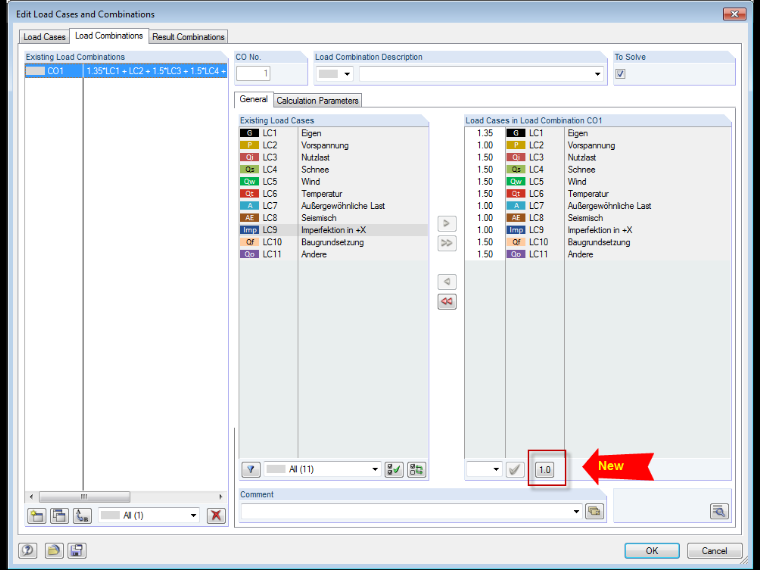Click the Cancel button
This screenshot has height=570, width=760.
[x=714, y=551]
